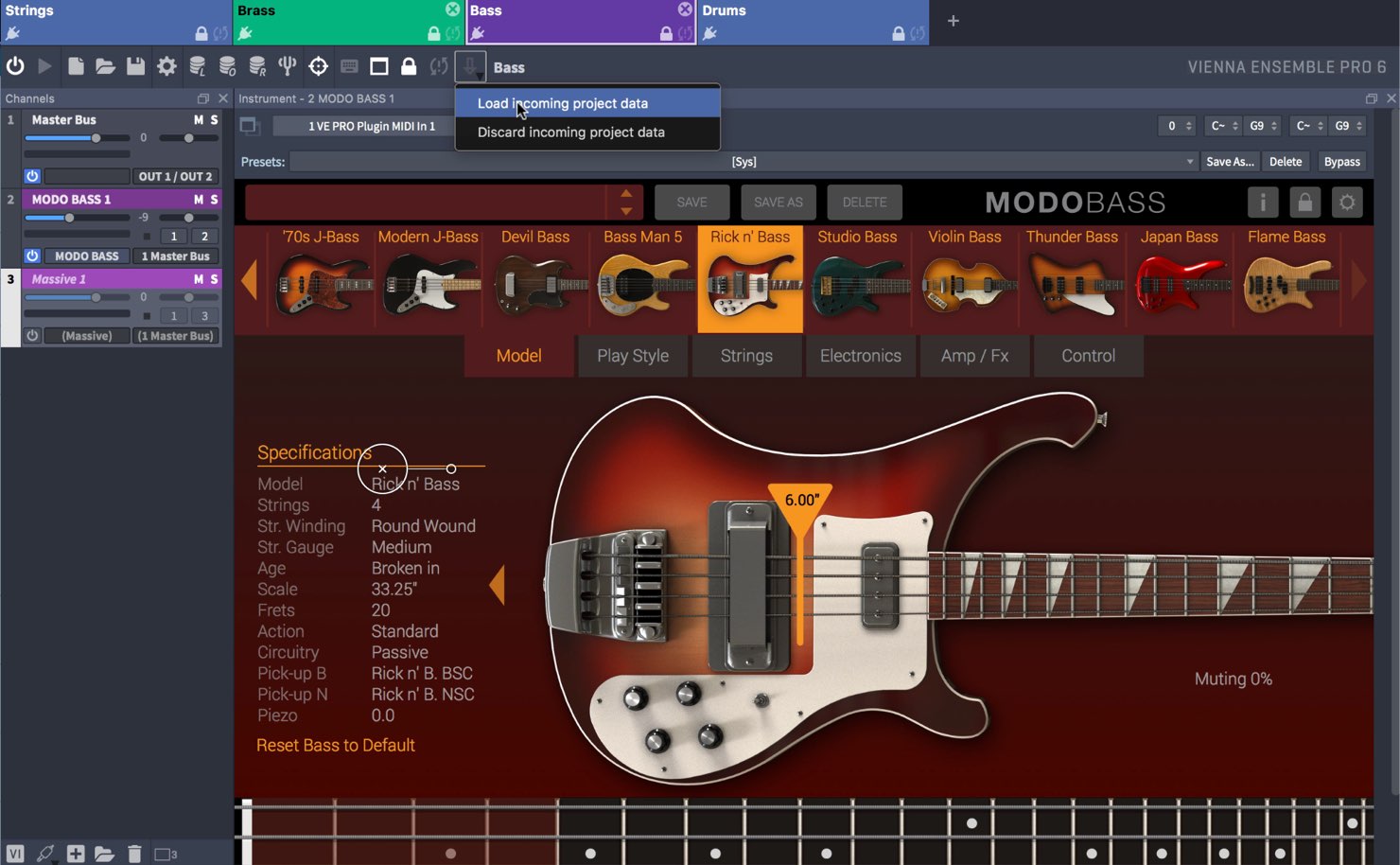Mute the Master Bus channel
Screen dimensions: 1400x865
(x=199, y=120)
